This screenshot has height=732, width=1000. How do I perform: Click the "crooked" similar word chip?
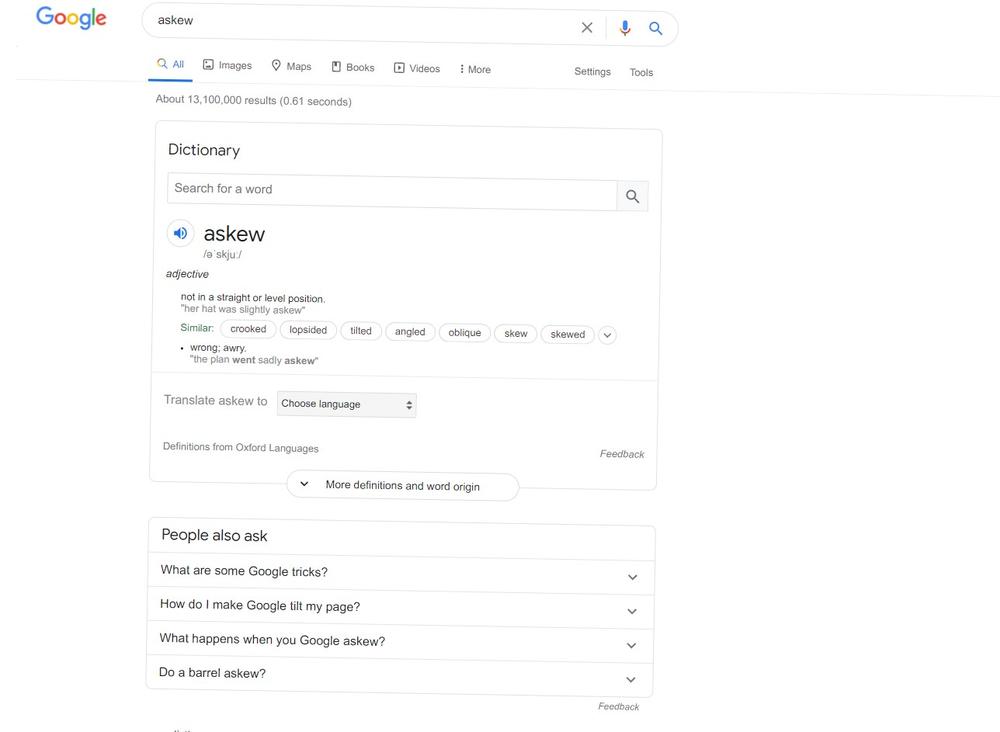pos(248,329)
